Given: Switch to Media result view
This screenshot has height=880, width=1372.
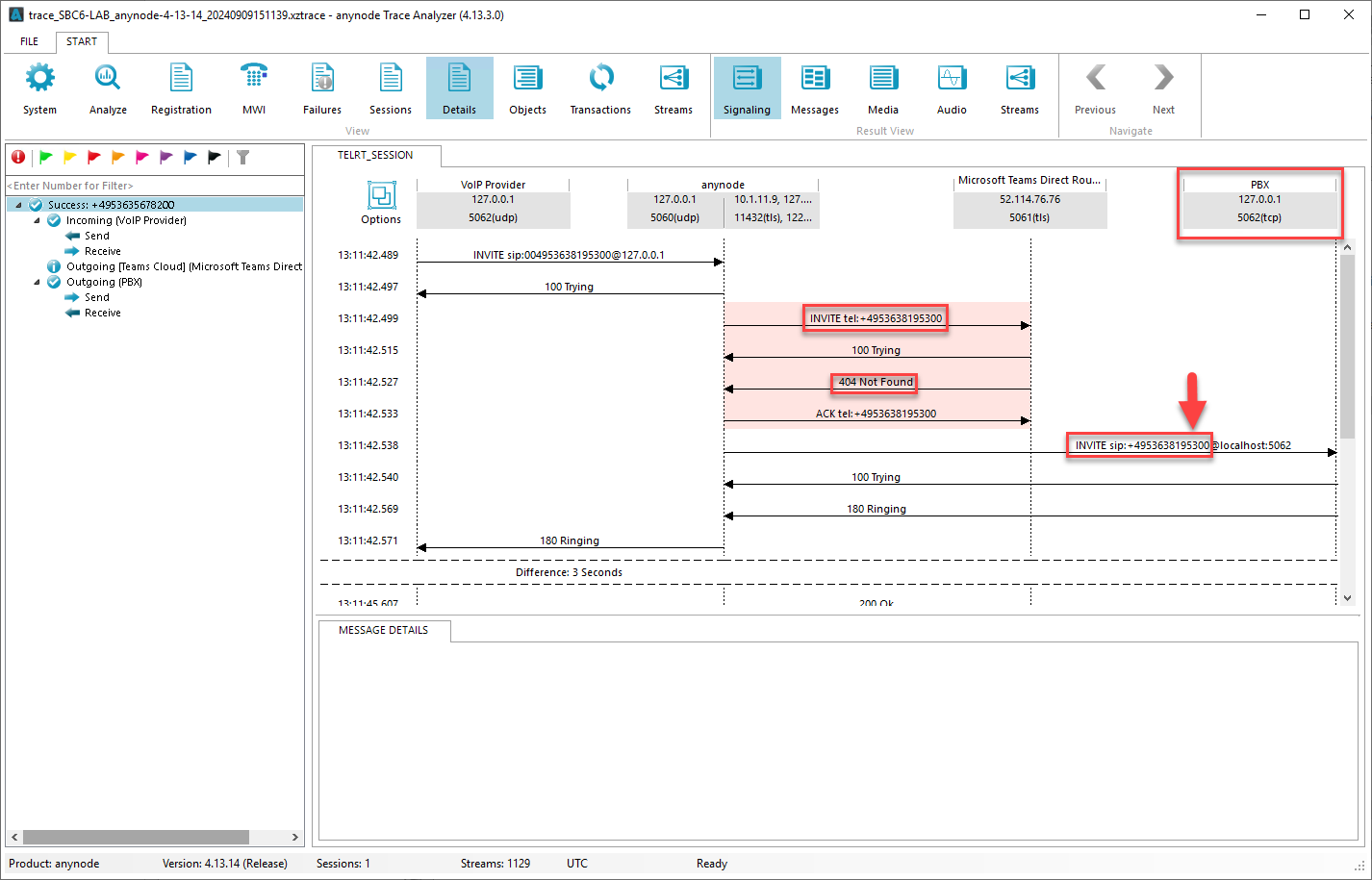Looking at the screenshot, I should click(883, 88).
